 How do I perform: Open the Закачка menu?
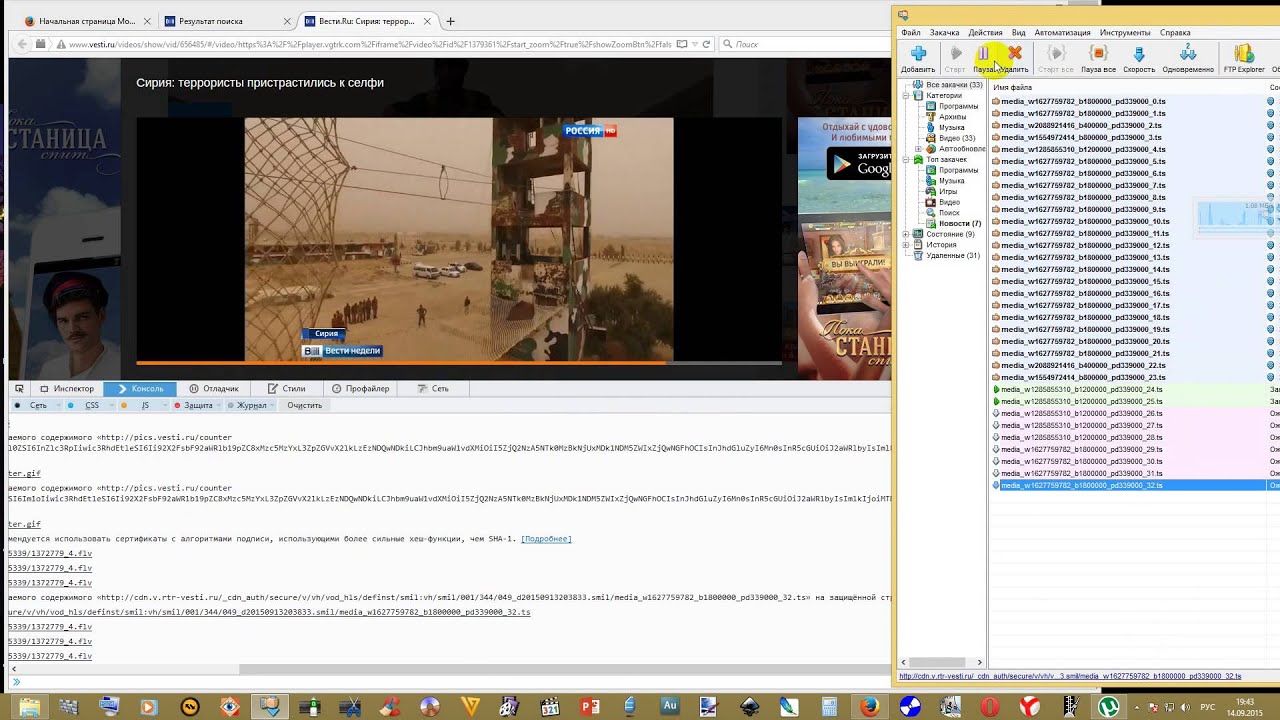click(x=944, y=32)
